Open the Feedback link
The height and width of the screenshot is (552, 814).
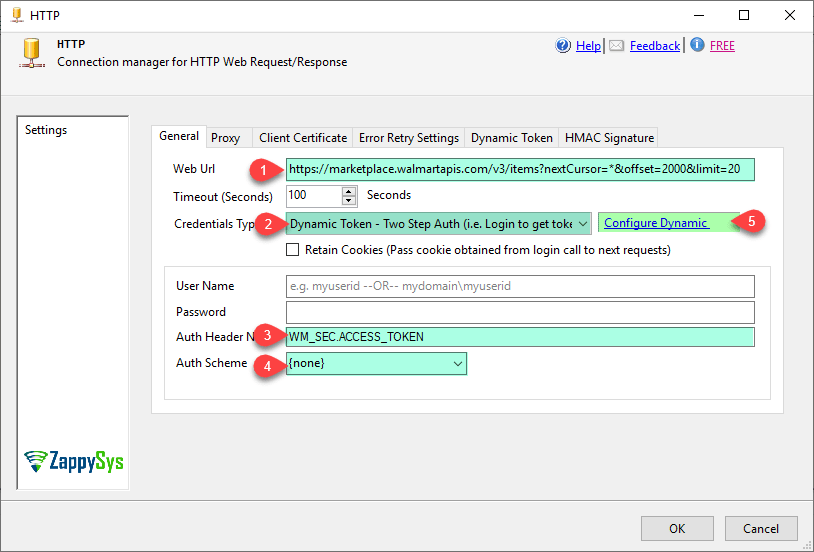tap(655, 46)
